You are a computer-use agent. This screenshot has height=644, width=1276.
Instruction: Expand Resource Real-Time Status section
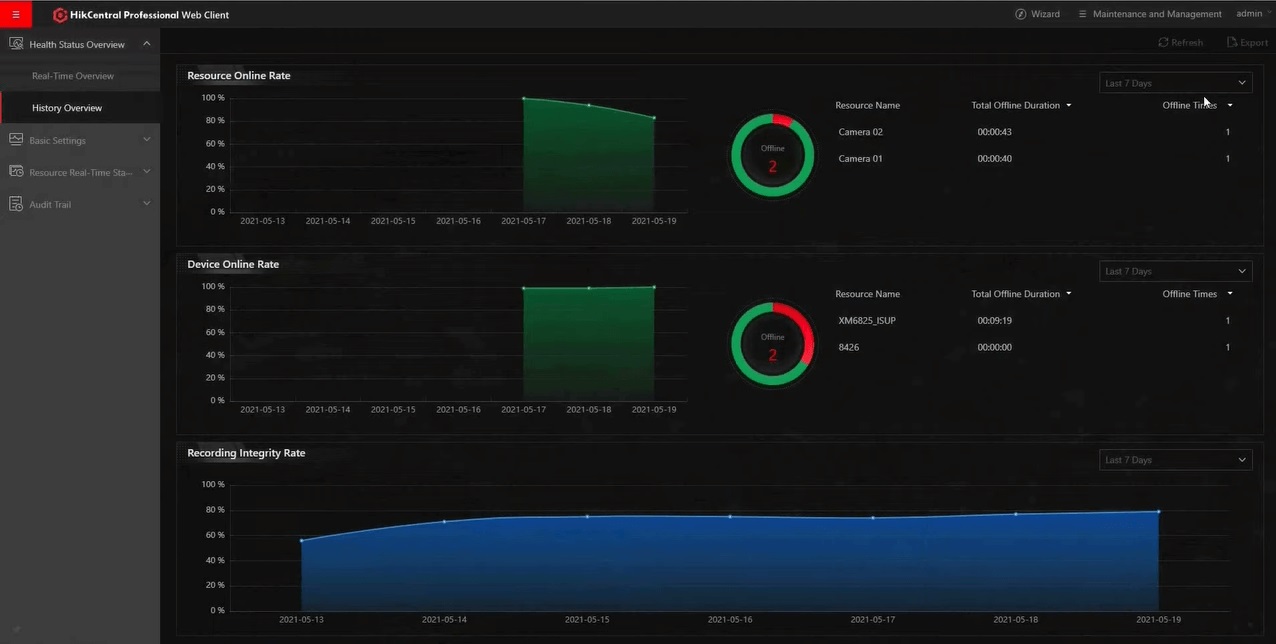pos(147,172)
